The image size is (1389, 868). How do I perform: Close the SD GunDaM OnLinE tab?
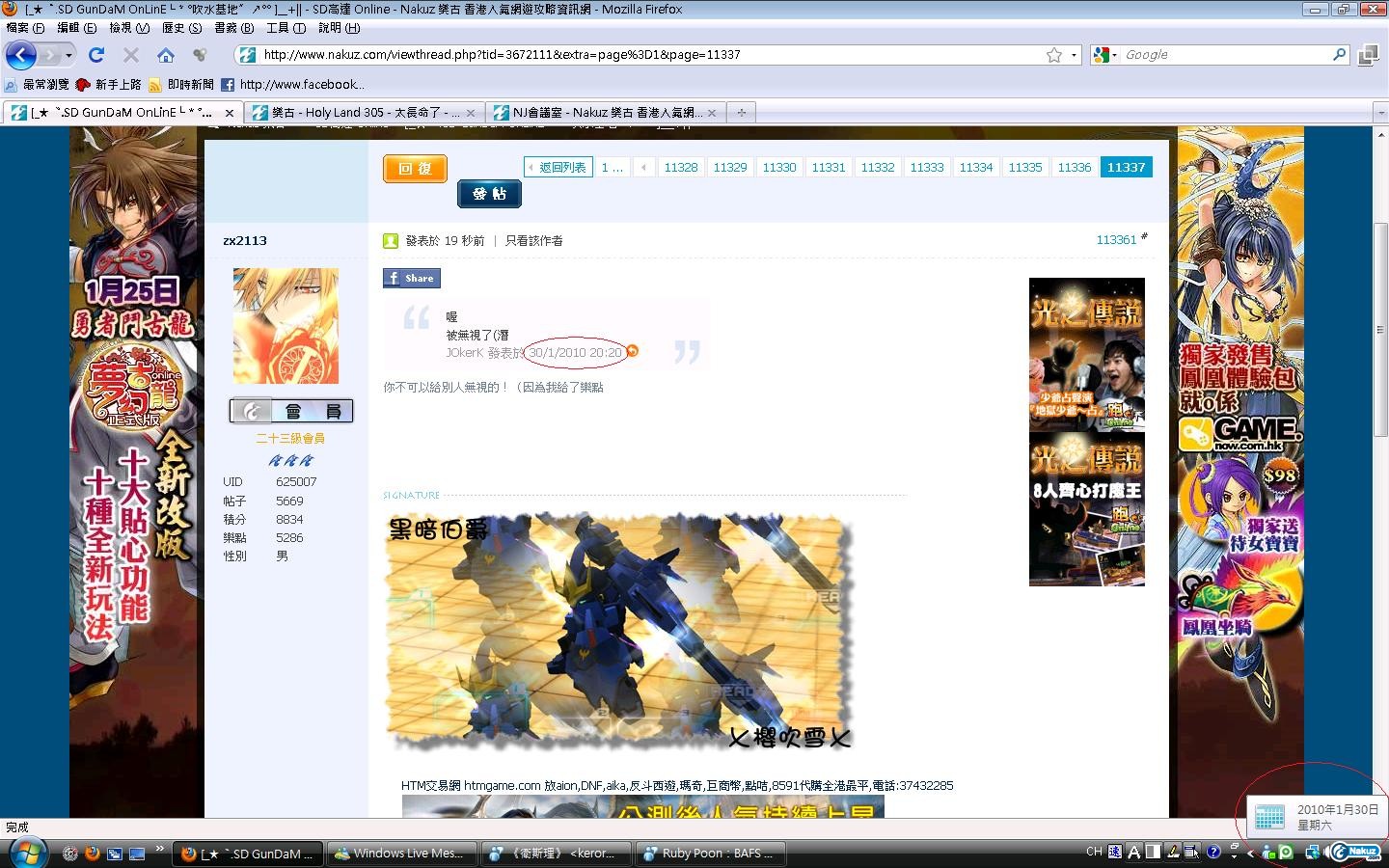pos(230,113)
